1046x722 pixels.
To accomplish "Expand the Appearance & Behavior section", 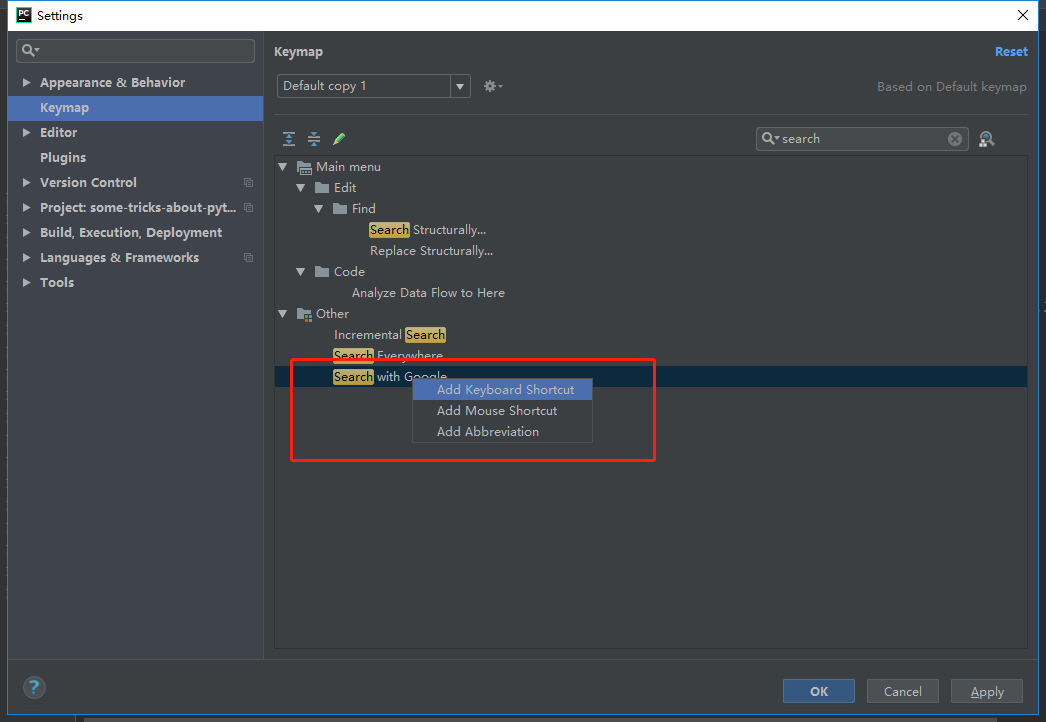I will 25,82.
